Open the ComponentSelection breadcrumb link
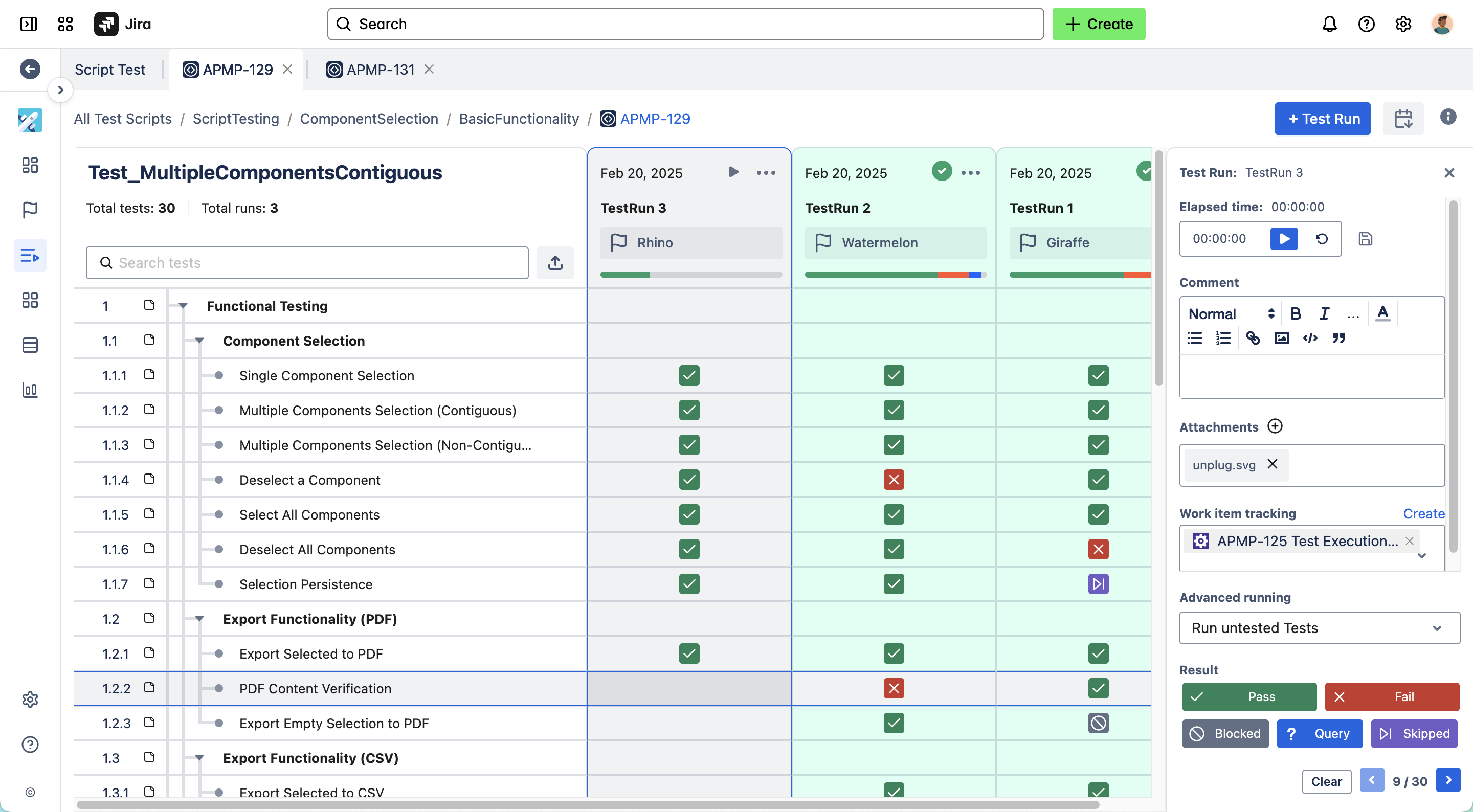 click(x=369, y=118)
